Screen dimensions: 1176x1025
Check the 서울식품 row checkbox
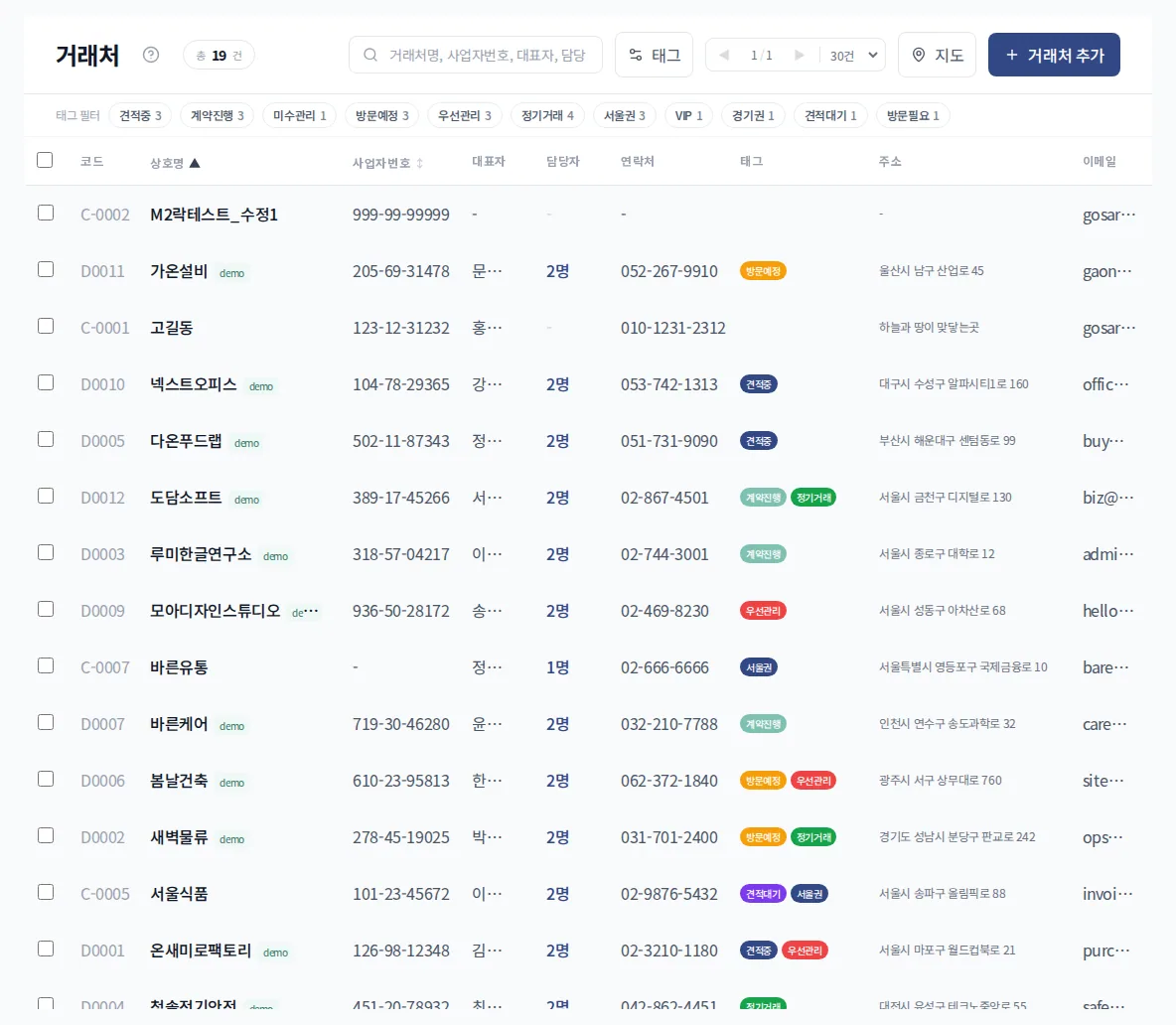tap(46, 892)
